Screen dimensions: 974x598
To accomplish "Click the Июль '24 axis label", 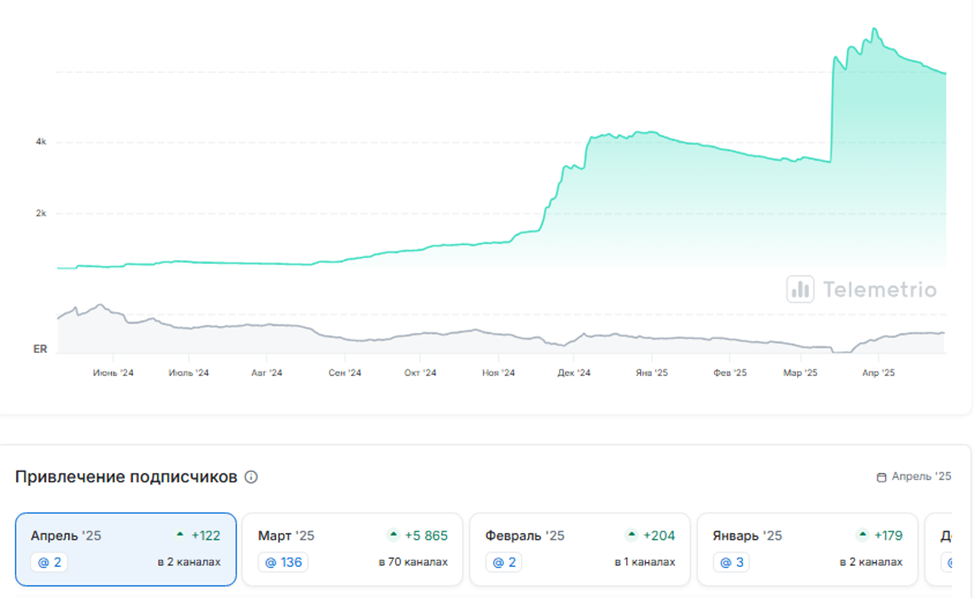I will (x=188, y=373).
